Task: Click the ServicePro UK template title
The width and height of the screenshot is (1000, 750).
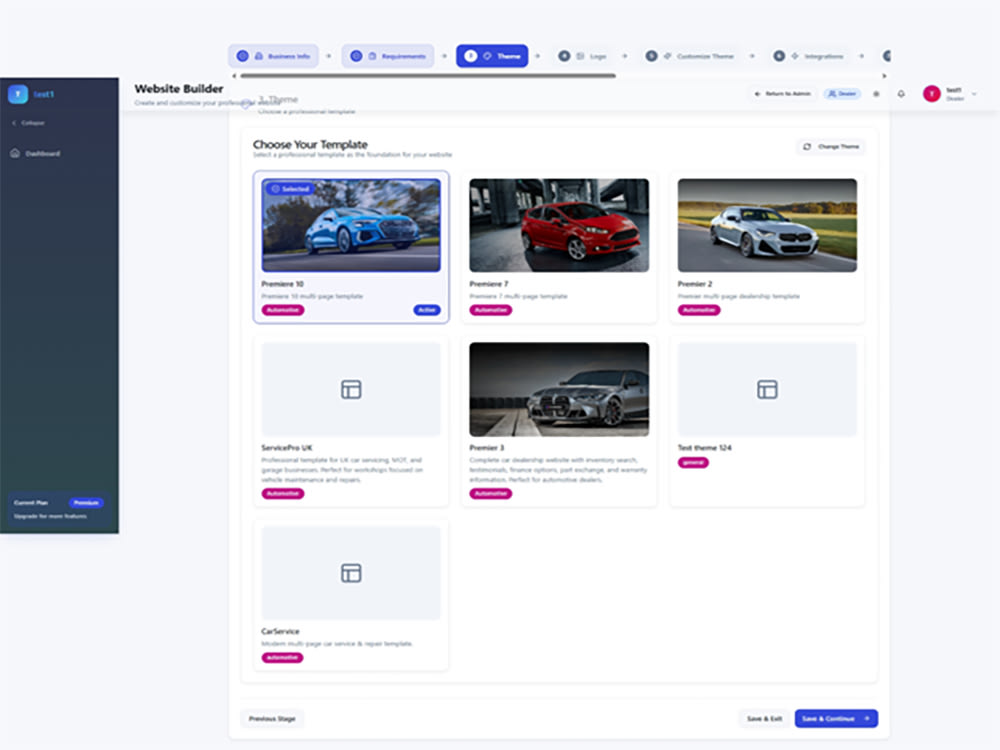Action: (287, 448)
